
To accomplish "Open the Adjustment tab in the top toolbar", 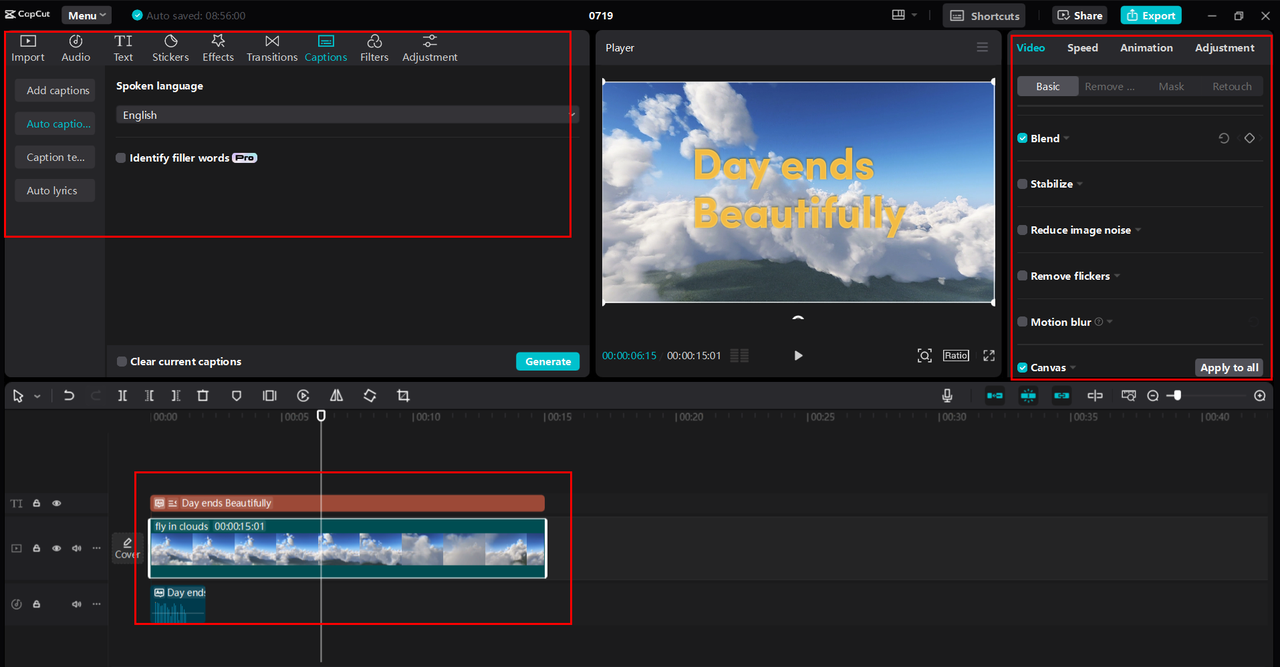I will point(430,48).
